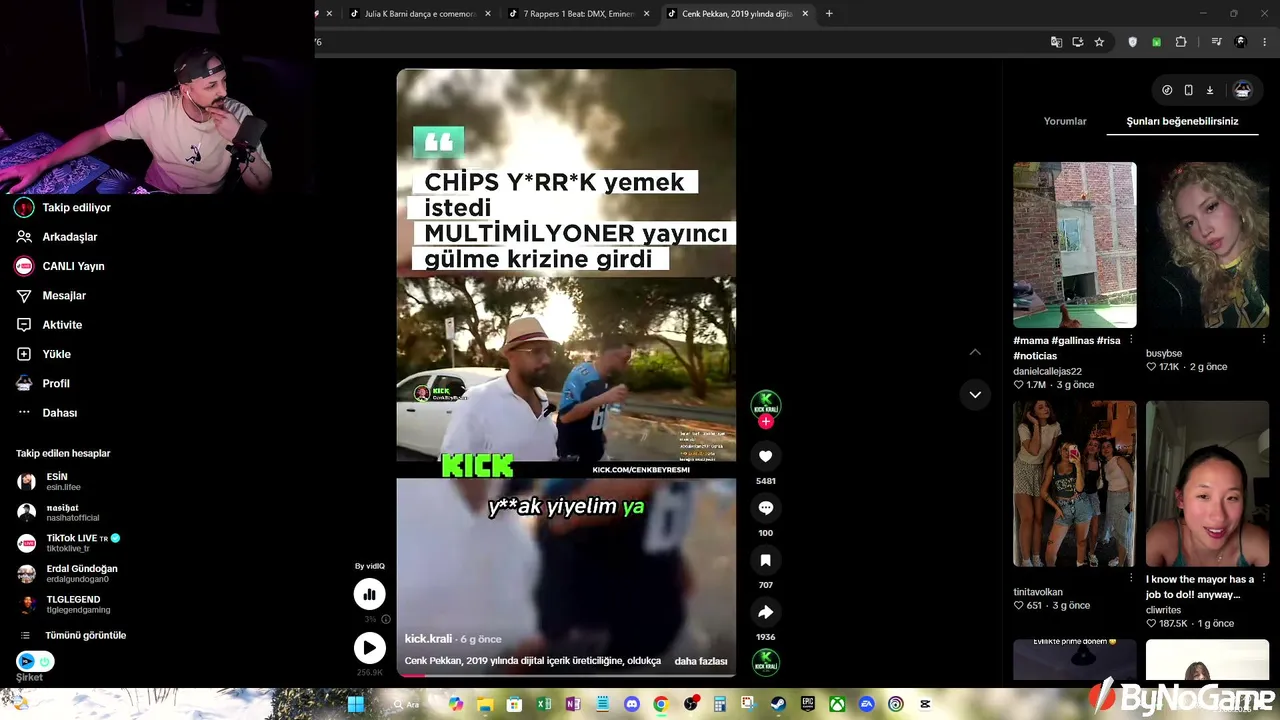
Task: Share the video with the arrow icon
Action: pyautogui.click(x=766, y=612)
